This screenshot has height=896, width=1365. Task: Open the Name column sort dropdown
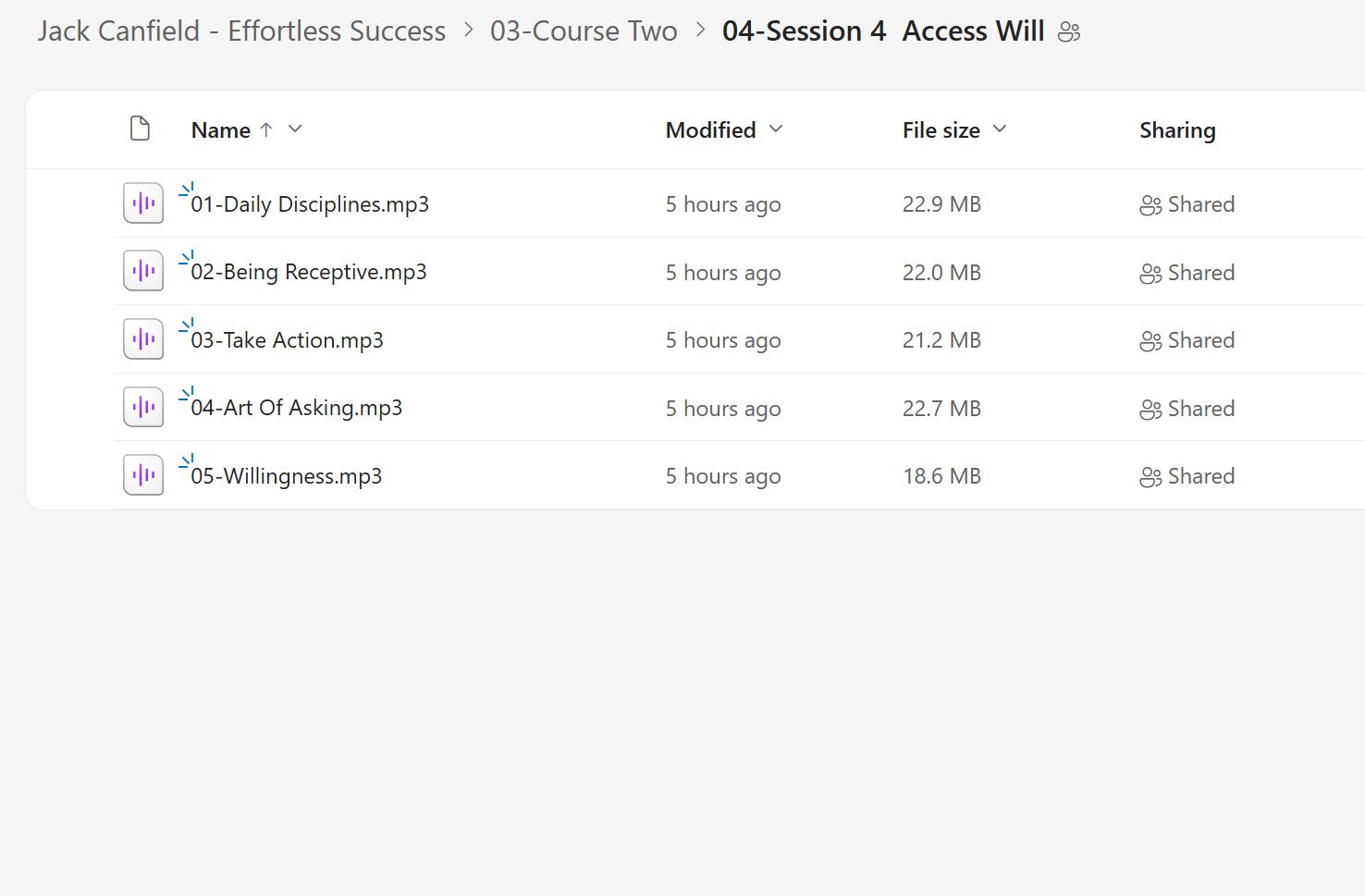click(294, 129)
